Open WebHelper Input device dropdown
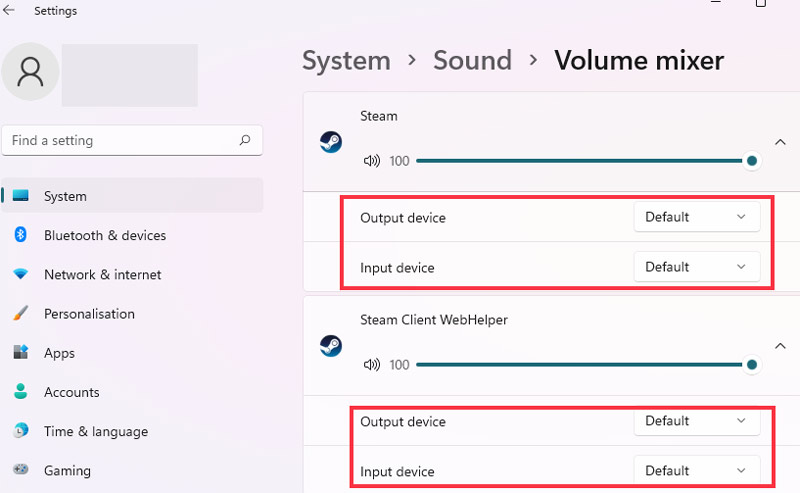Image resolution: width=800 pixels, height=493 pixels. (697, 471)
